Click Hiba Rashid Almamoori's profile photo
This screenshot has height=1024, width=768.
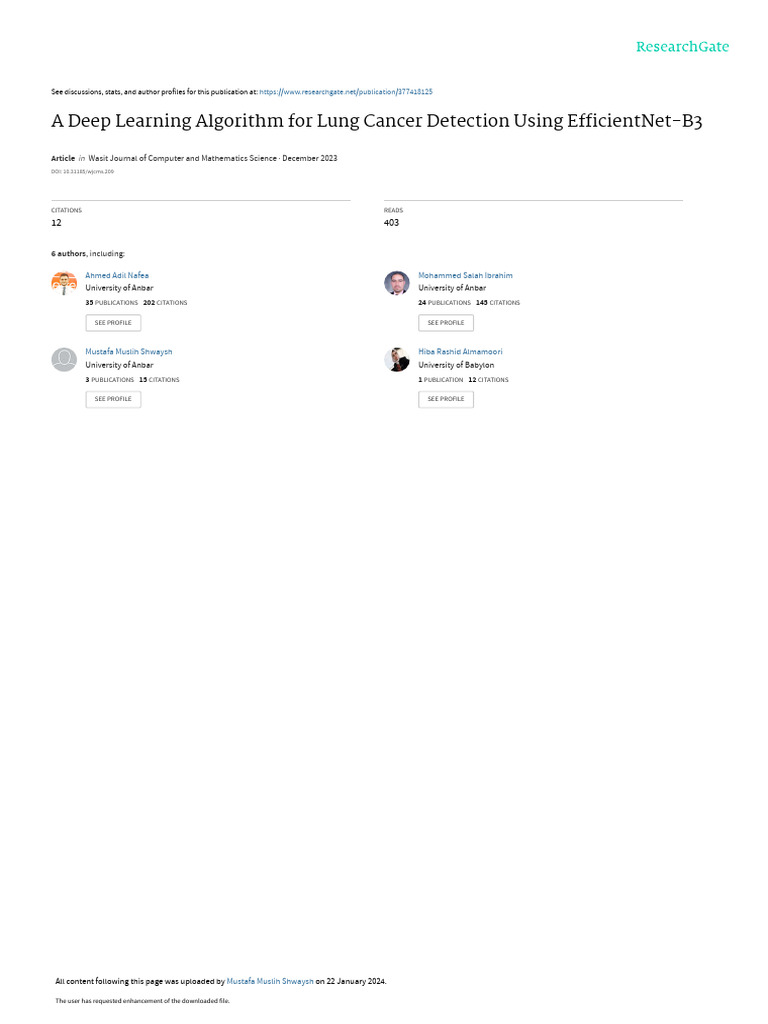pos(397,360)
